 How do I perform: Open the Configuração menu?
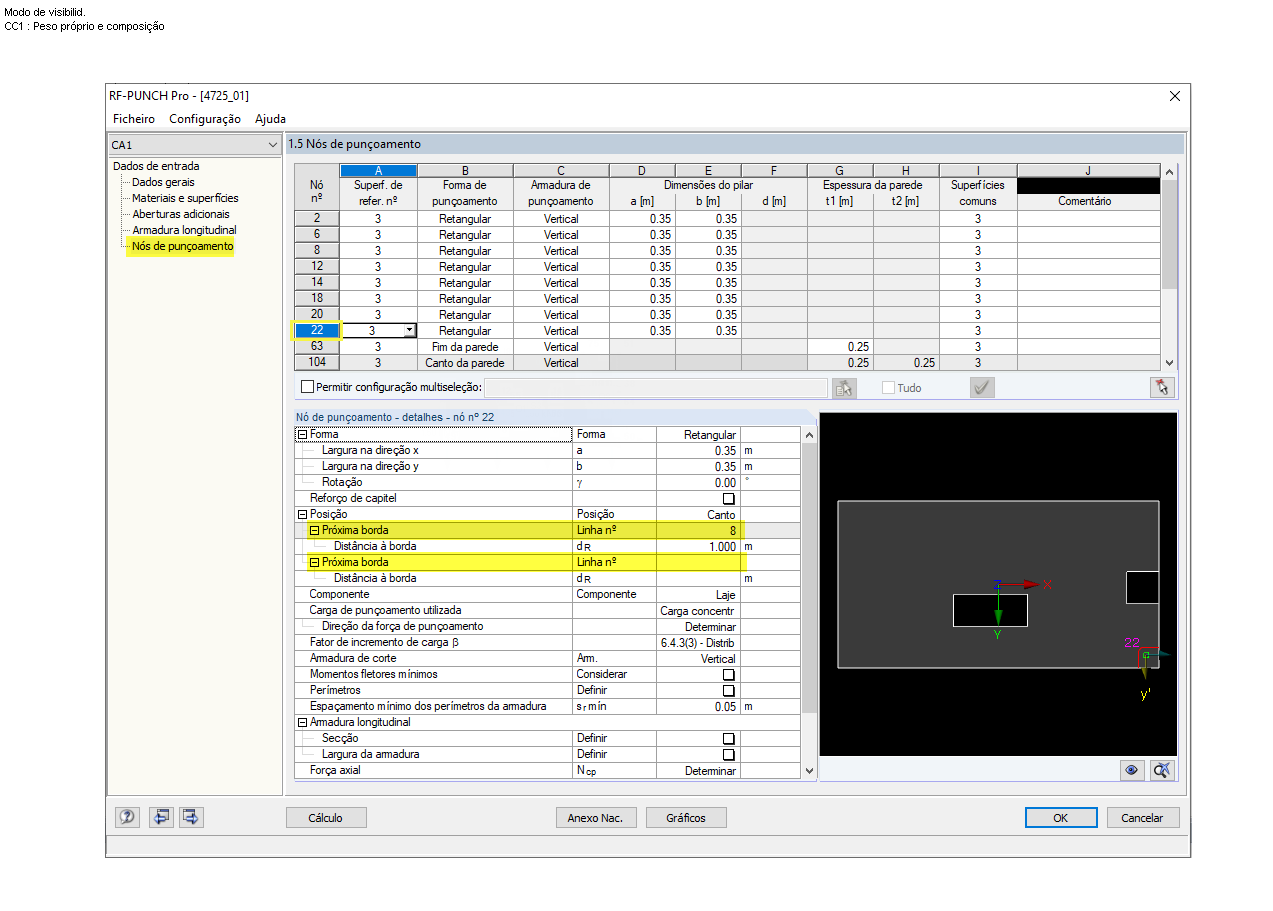[205, 119]
